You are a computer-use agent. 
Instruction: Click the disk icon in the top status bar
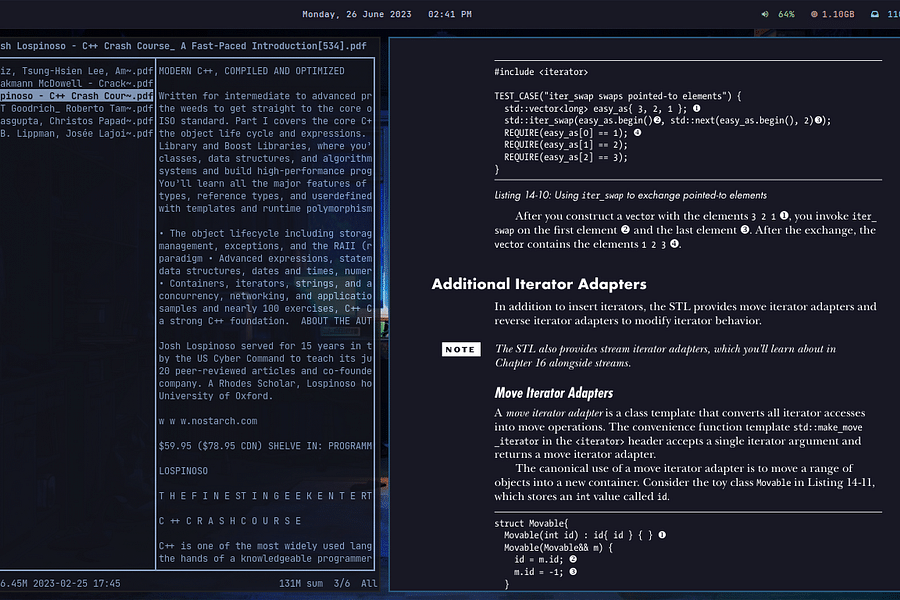click(x=874, y=14)
